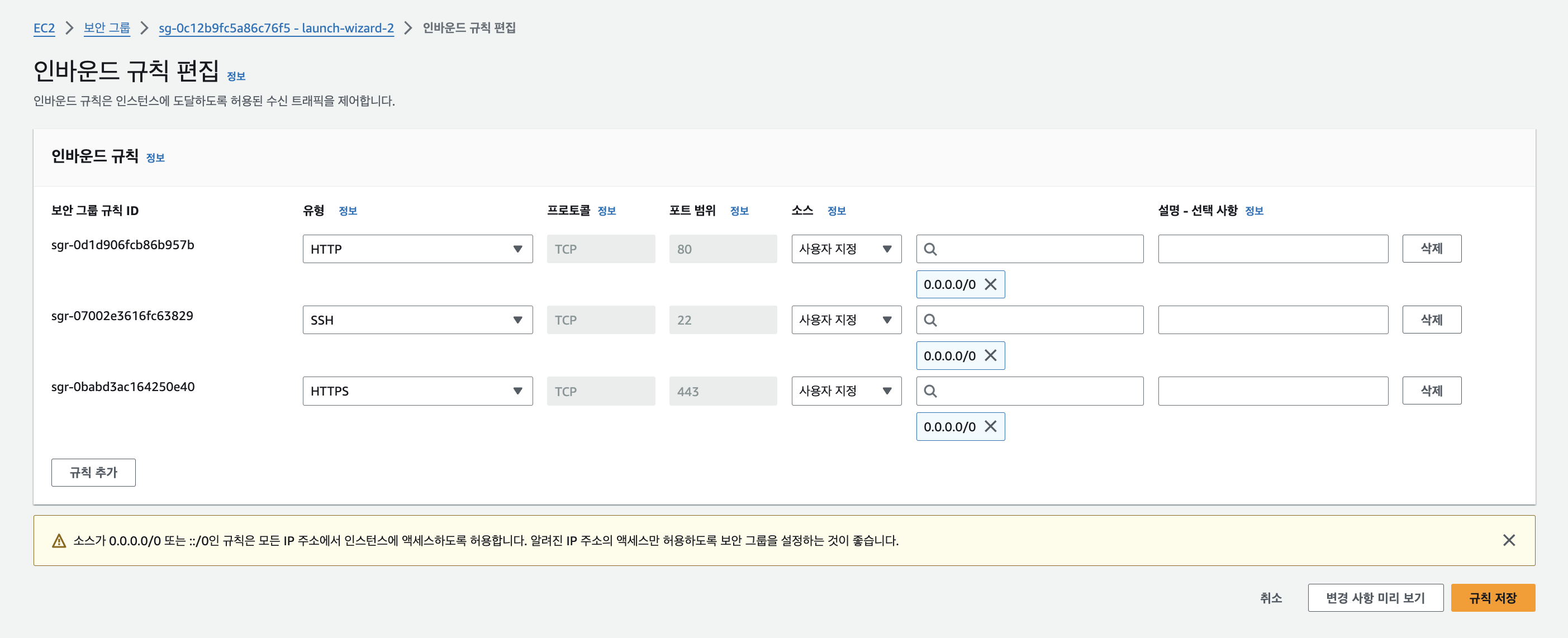Dismiss the yellow 0.0.0.0/0 warning banner
1568x638 pixels.
coord(1508,540)
